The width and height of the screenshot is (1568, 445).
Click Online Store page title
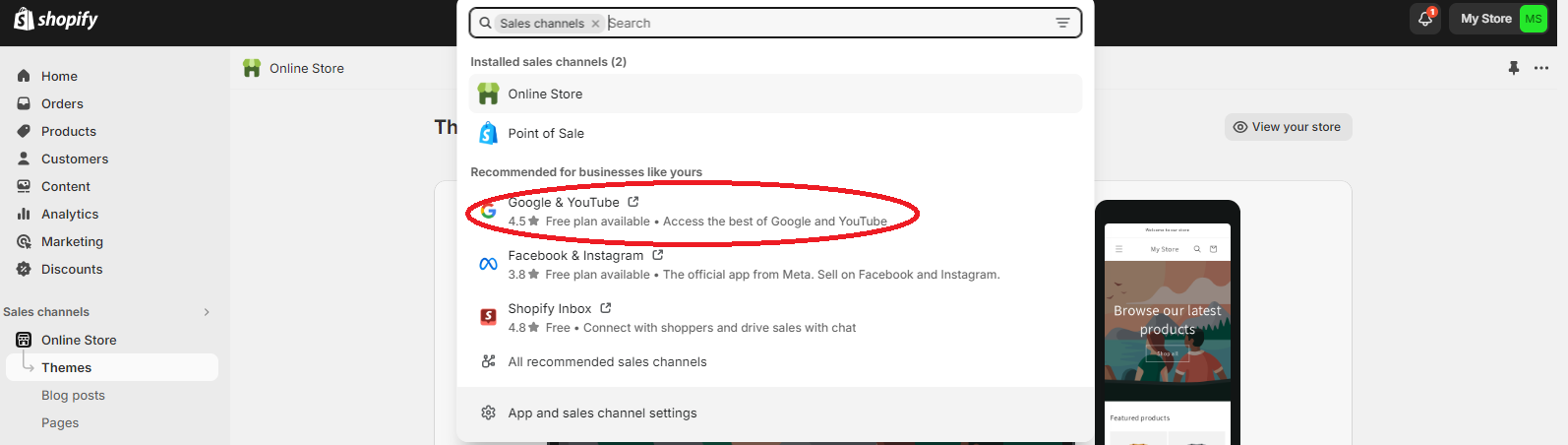tap(307, 68)
